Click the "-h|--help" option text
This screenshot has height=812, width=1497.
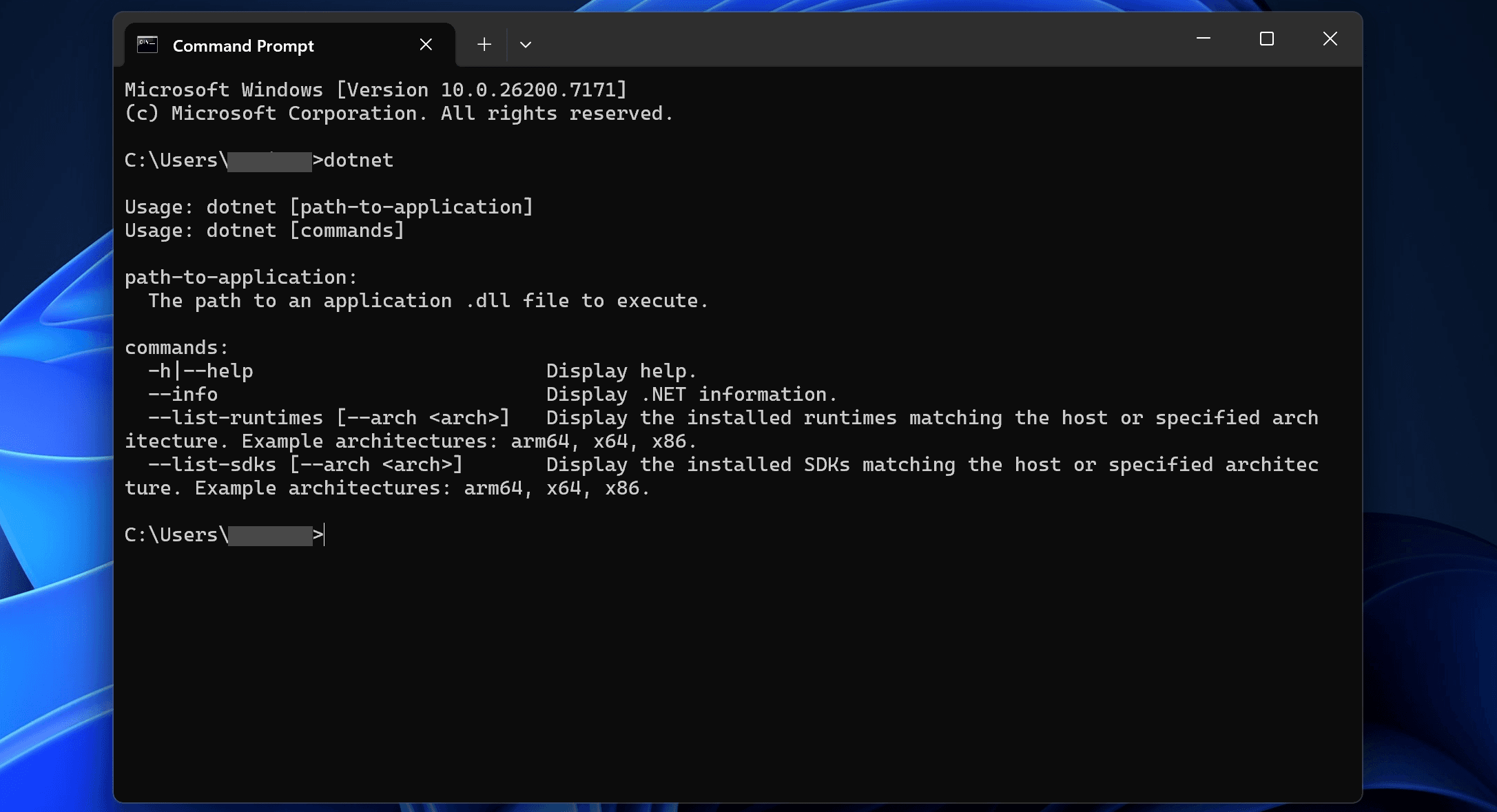[x=200, y=371]
